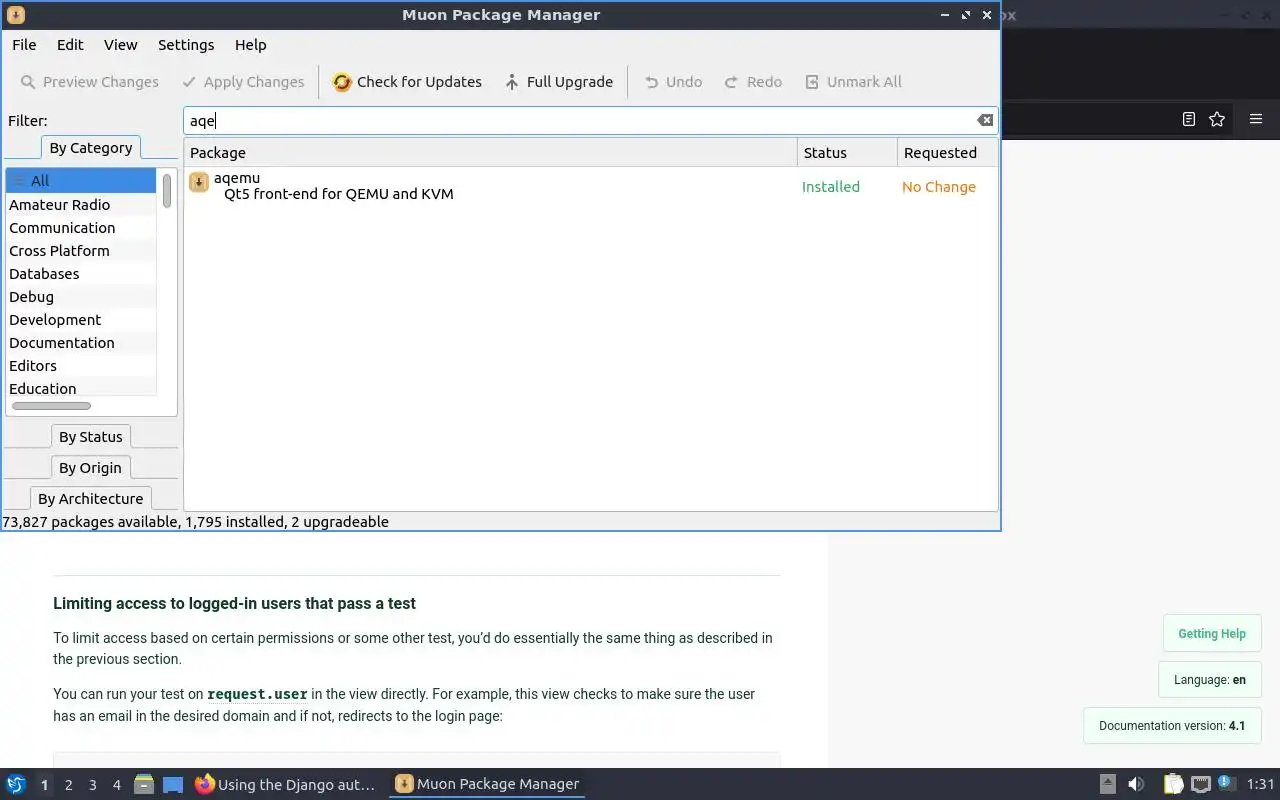
Task: Switch to workspace 3 in the taskbar
Action: 92,785
